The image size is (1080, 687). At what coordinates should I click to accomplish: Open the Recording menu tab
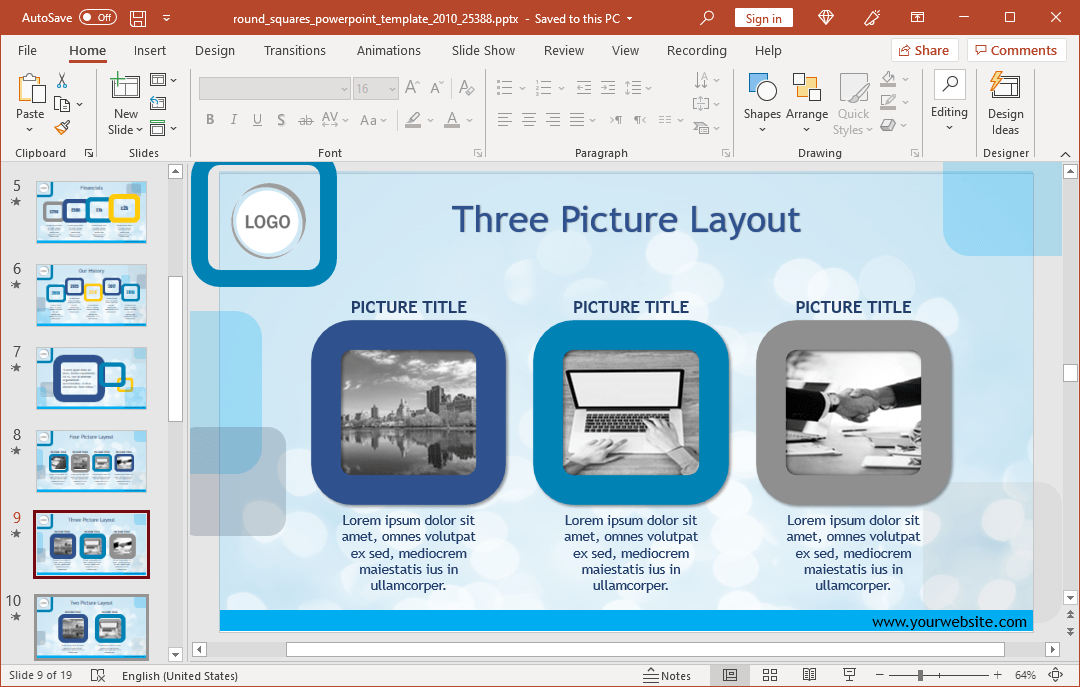coord(696,50)
